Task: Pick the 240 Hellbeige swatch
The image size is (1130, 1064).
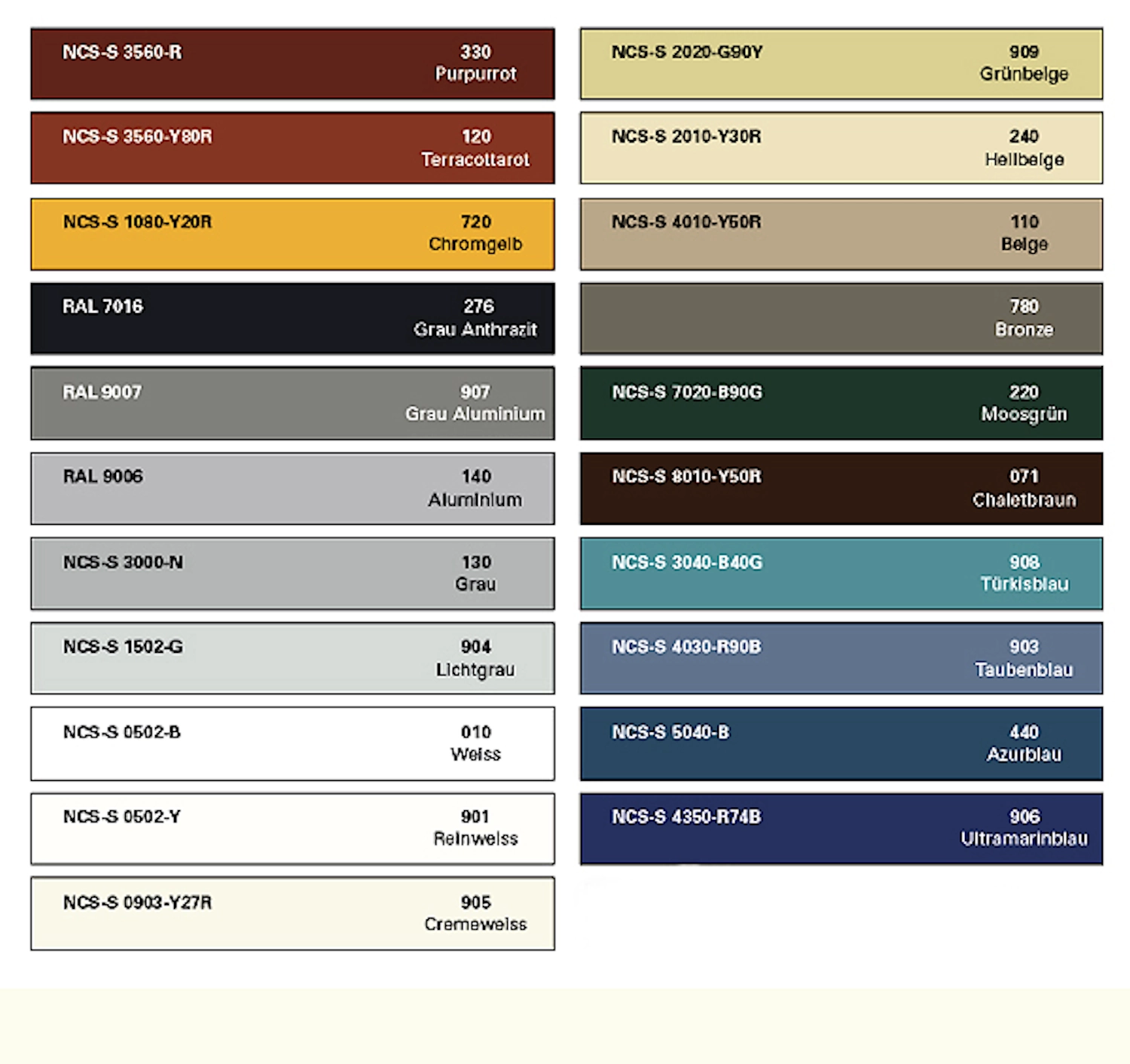Action: coord(841,148)
